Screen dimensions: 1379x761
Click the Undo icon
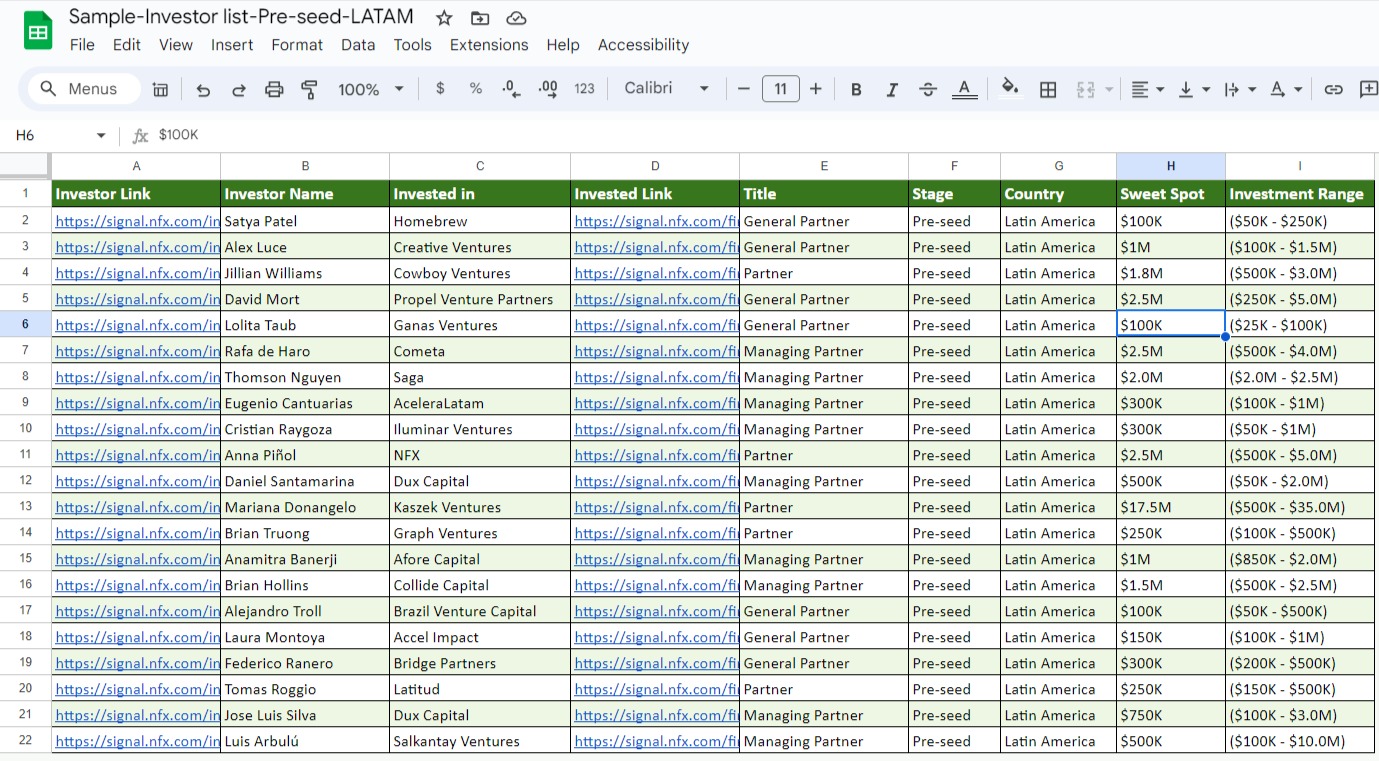coord(204,89)
